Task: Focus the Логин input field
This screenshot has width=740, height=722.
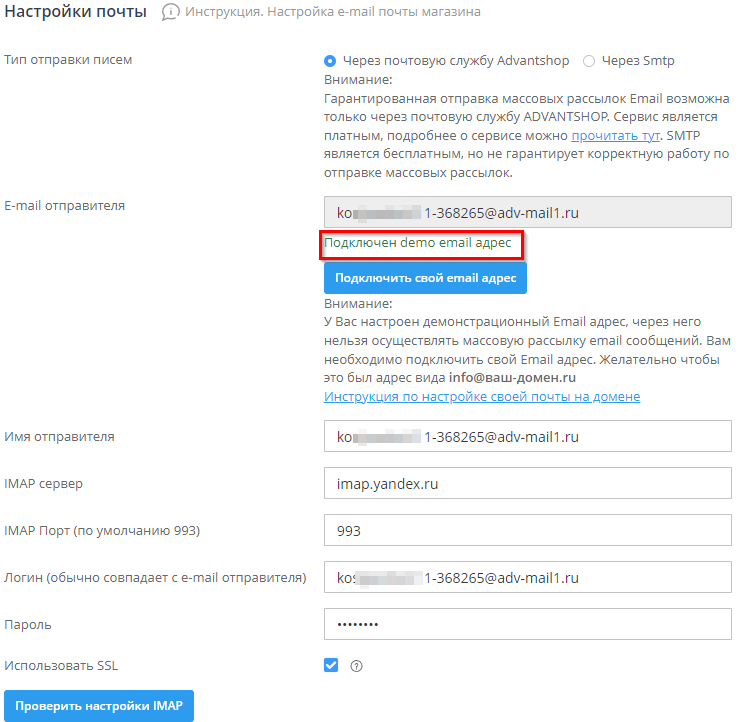Action: click(528, 578)
